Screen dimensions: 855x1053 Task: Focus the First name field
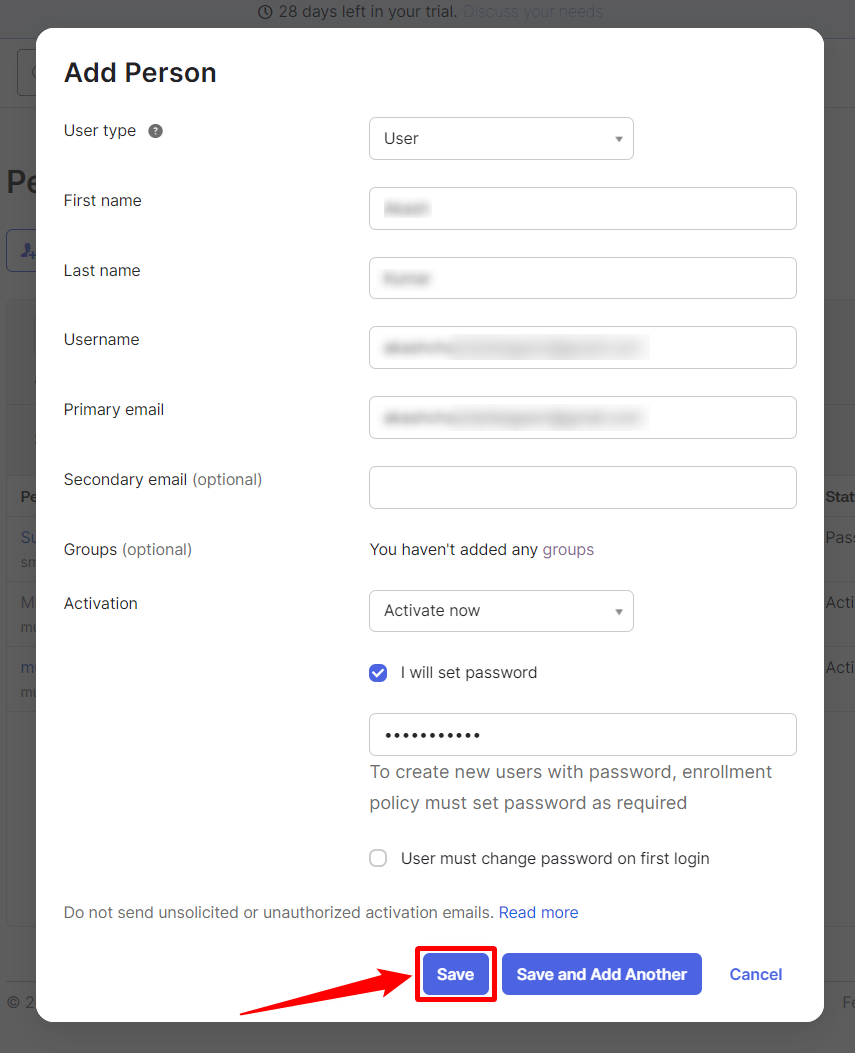(x=582, y=208)
